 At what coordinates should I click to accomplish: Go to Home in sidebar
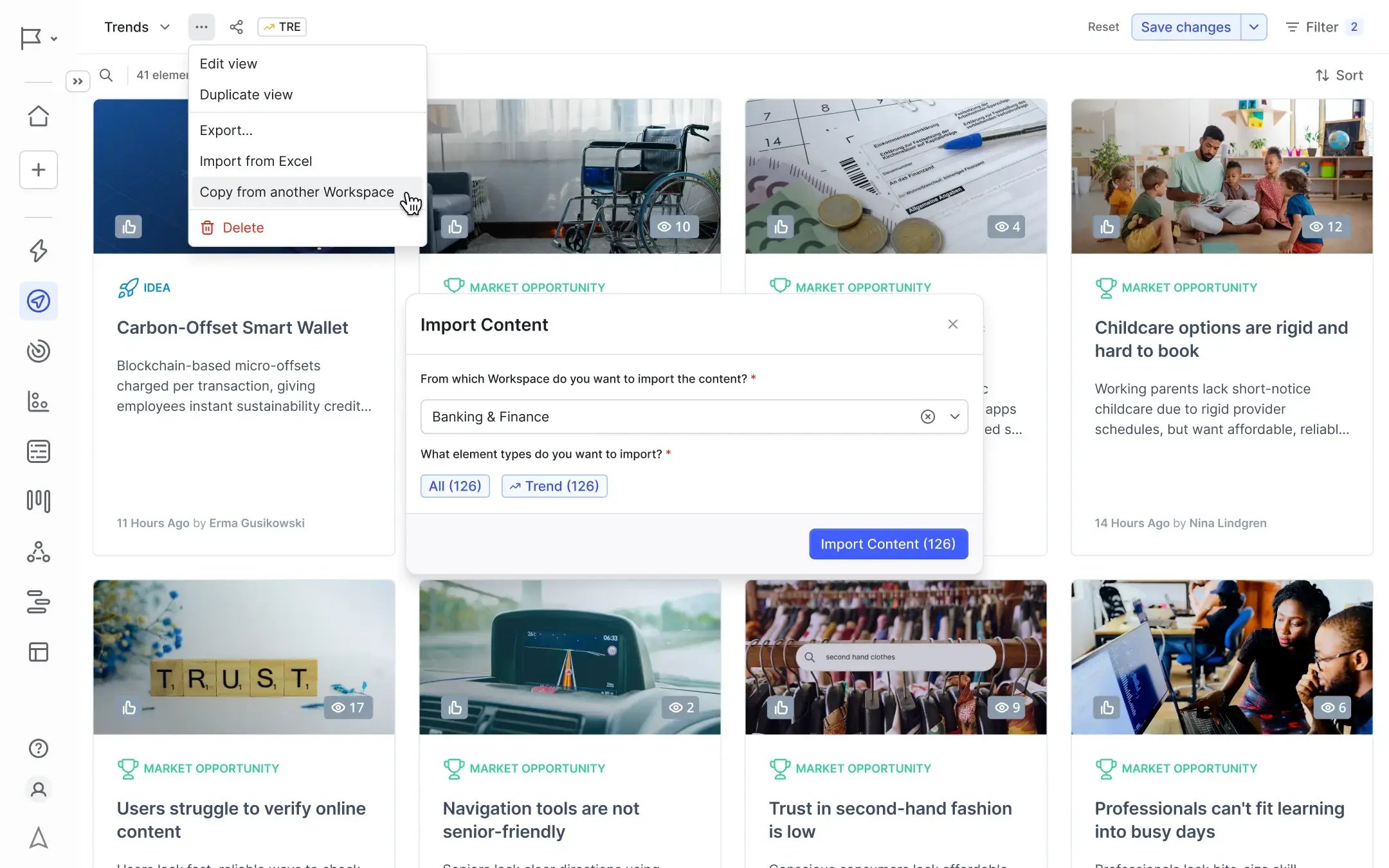point(39,116)
